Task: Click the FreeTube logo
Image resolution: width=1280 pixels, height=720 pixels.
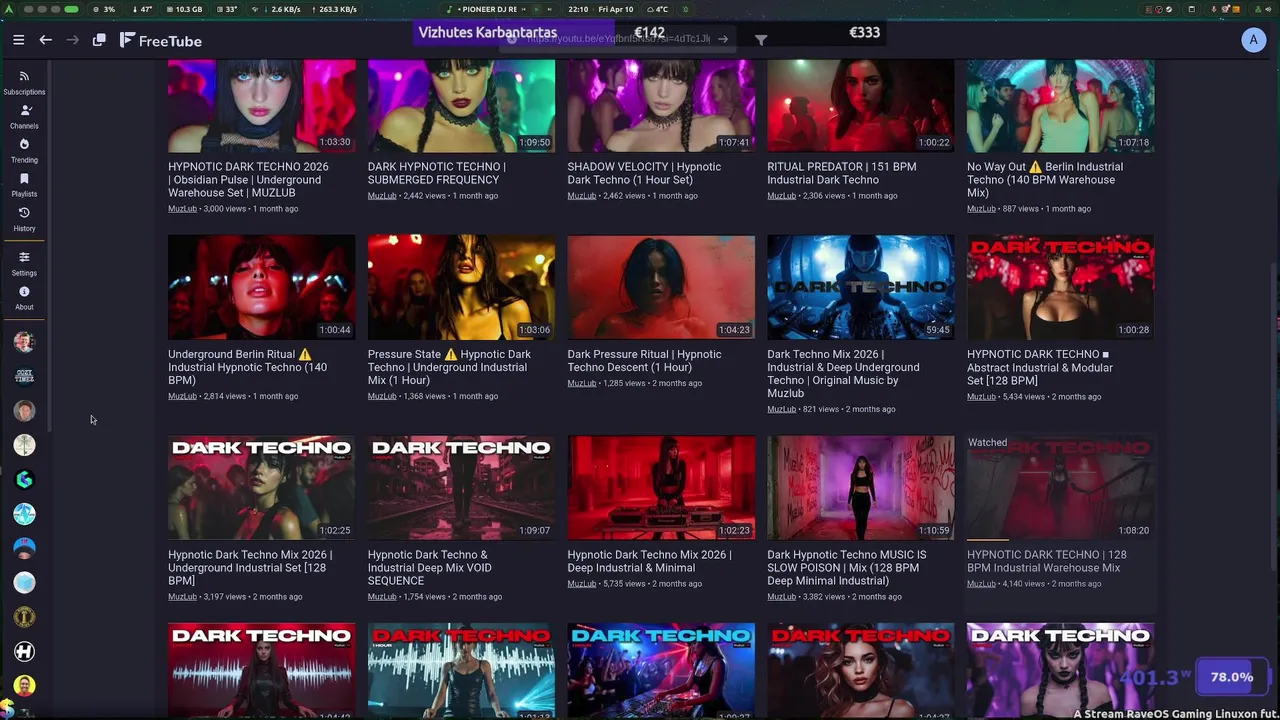Action: point(160,41)
